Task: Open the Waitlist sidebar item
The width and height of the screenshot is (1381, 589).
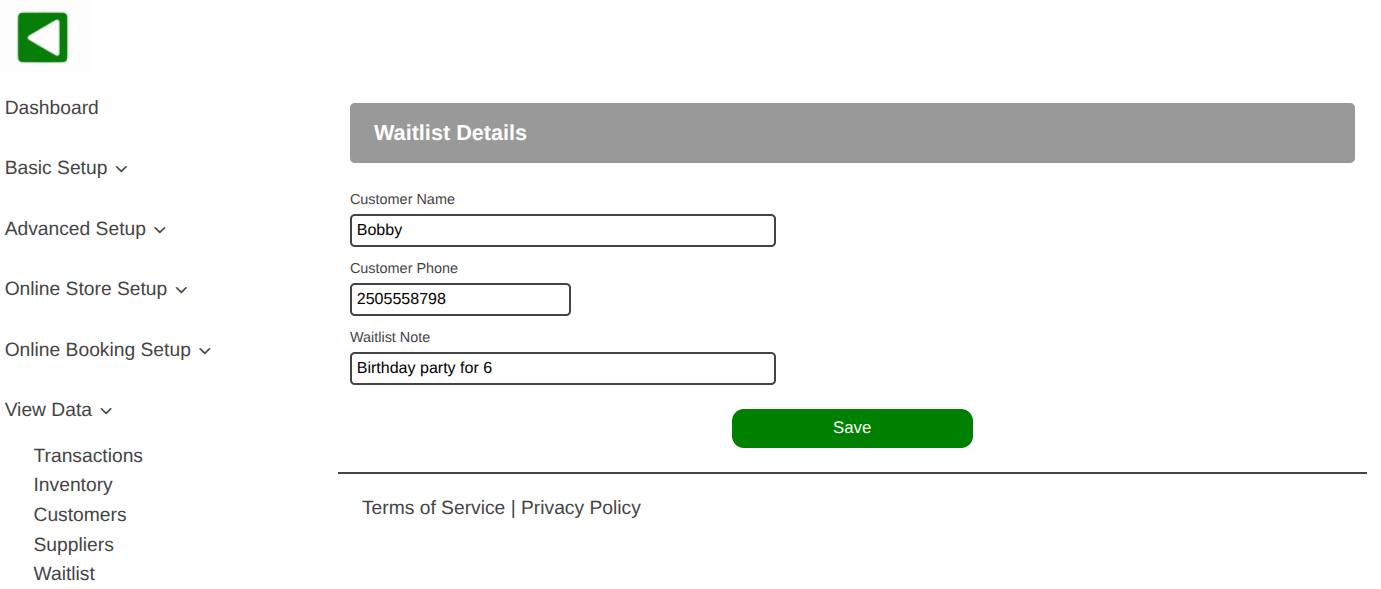Action: pos(64,574)
